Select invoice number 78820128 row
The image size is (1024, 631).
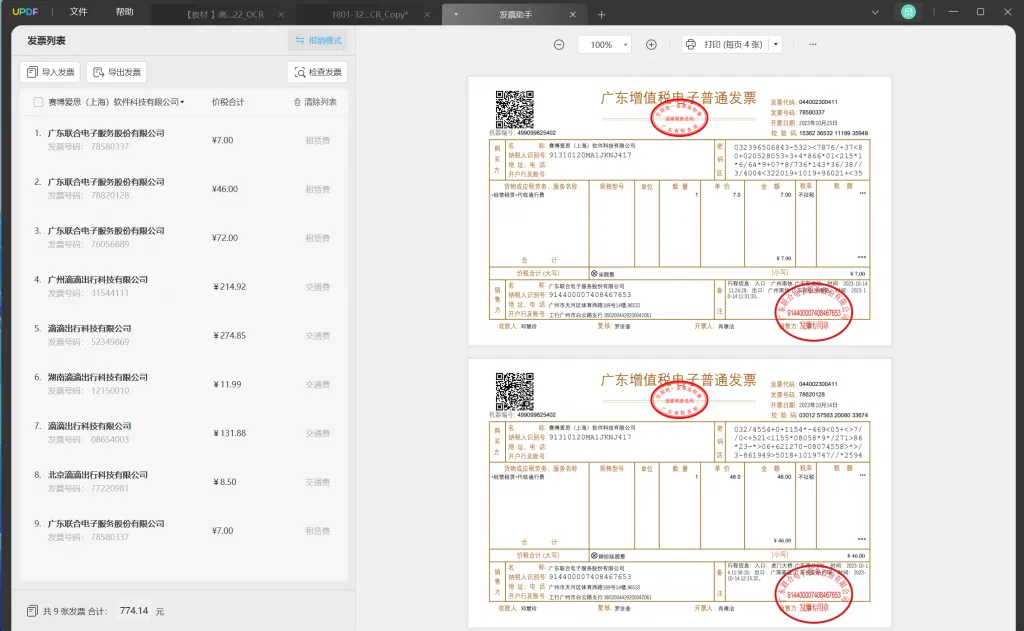pyautogui.click(x=184, y=189)
